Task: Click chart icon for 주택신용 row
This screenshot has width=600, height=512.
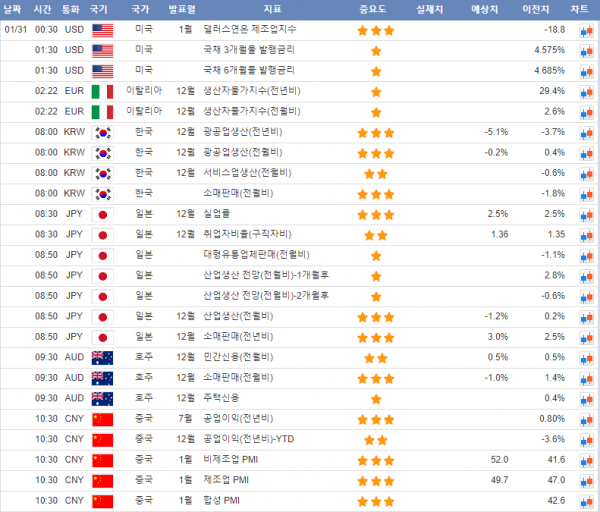Action: click(x=585, y=398)
